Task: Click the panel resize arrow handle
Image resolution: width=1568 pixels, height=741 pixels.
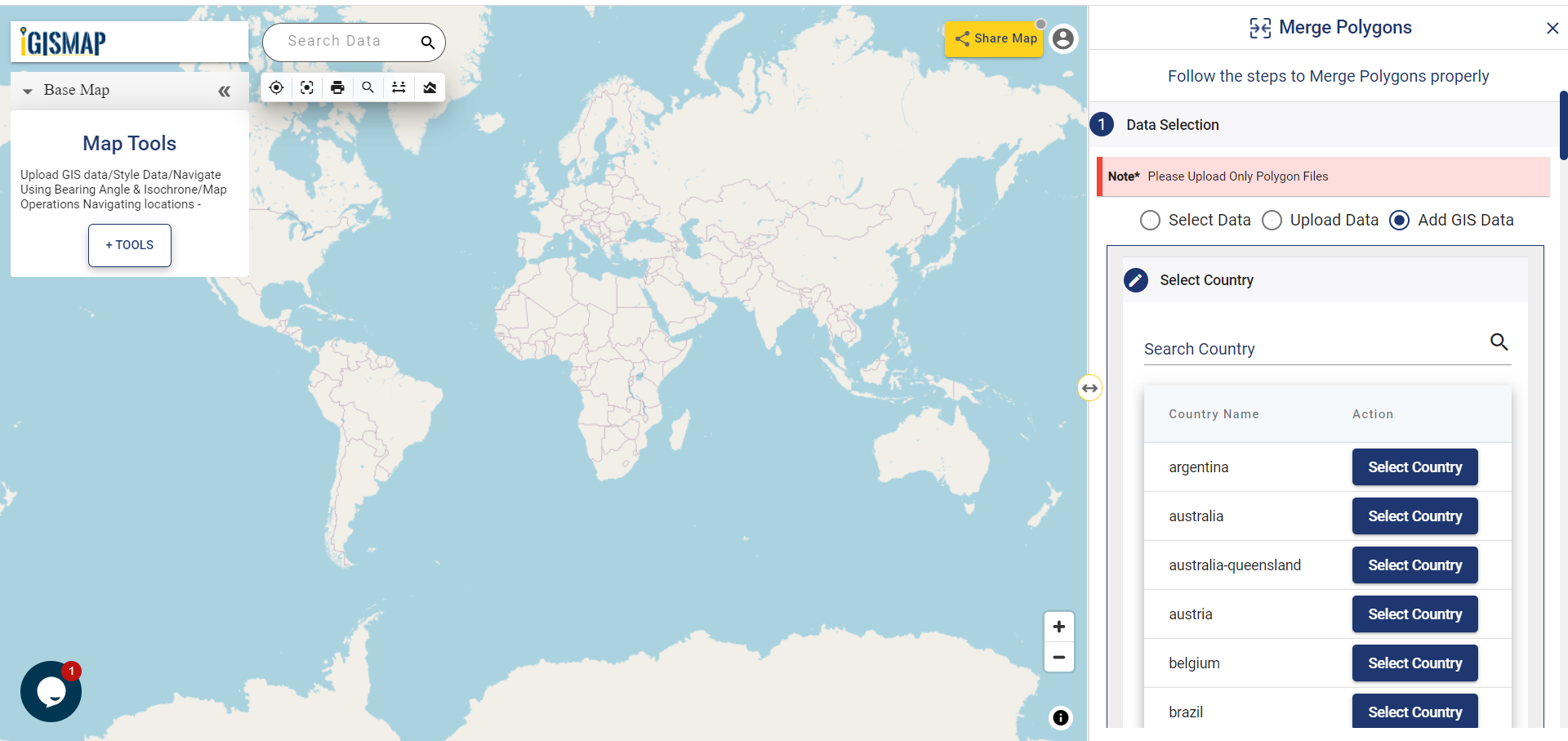Action: (1089, 387)
